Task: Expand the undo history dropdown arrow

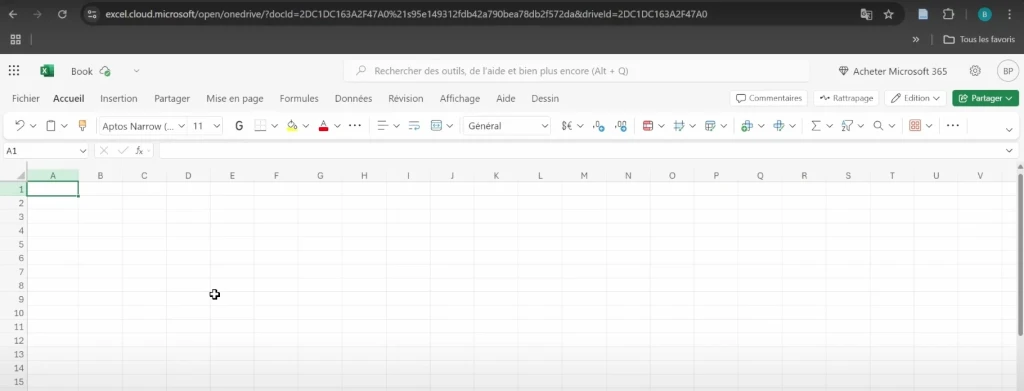Action: tap(33, 126)
